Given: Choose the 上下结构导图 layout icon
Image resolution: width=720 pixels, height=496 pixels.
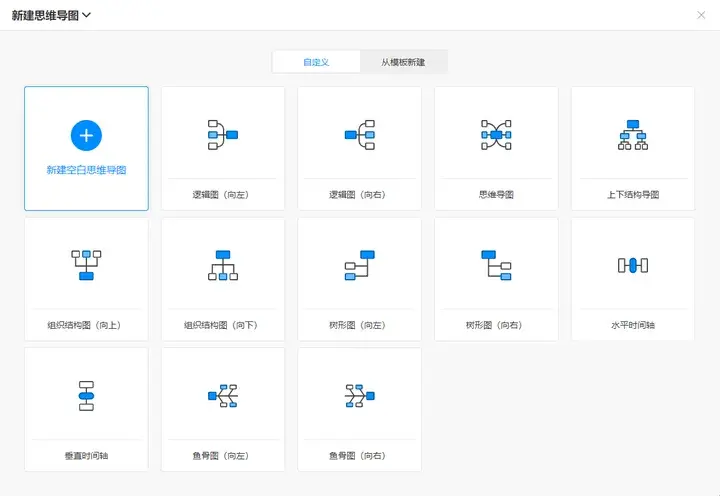Looking at the screenshot, I should point(633,134).
